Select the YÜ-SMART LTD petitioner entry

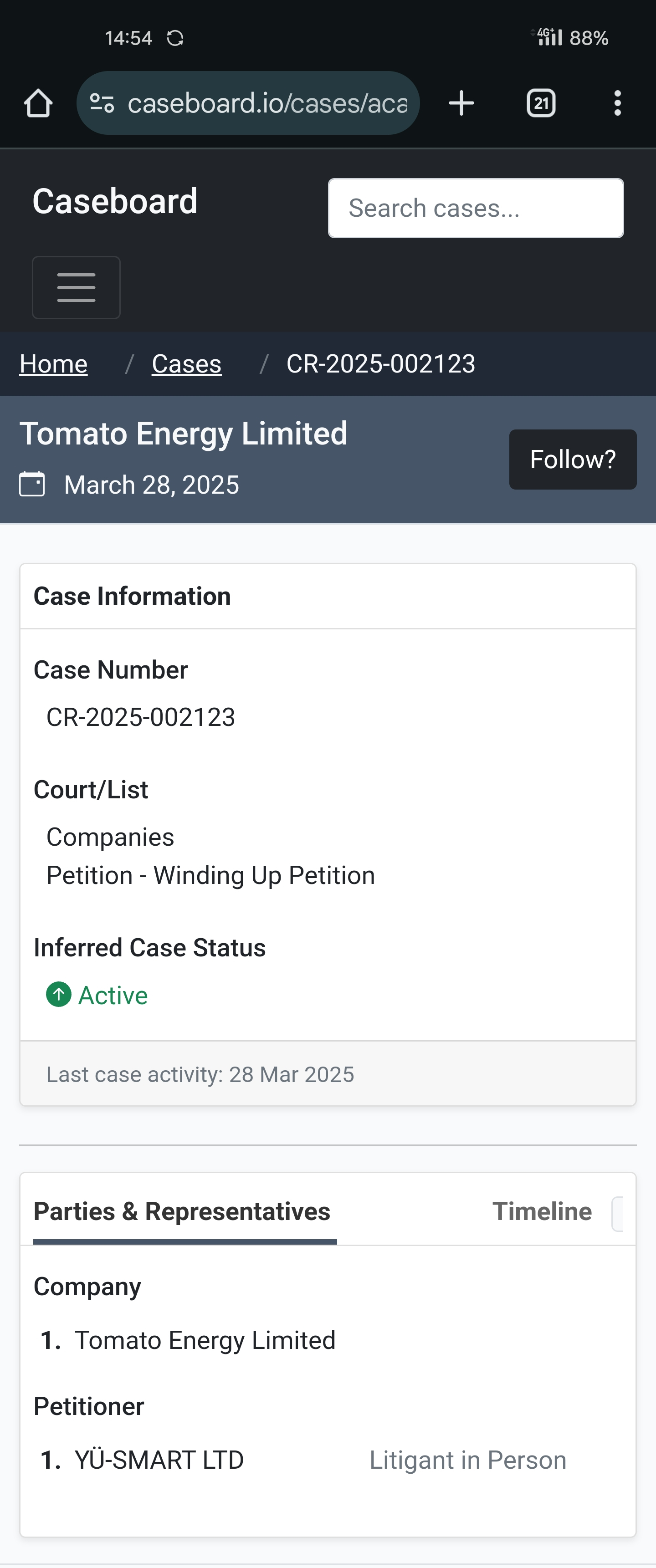pyautogui.click(x=159, y=1460)
